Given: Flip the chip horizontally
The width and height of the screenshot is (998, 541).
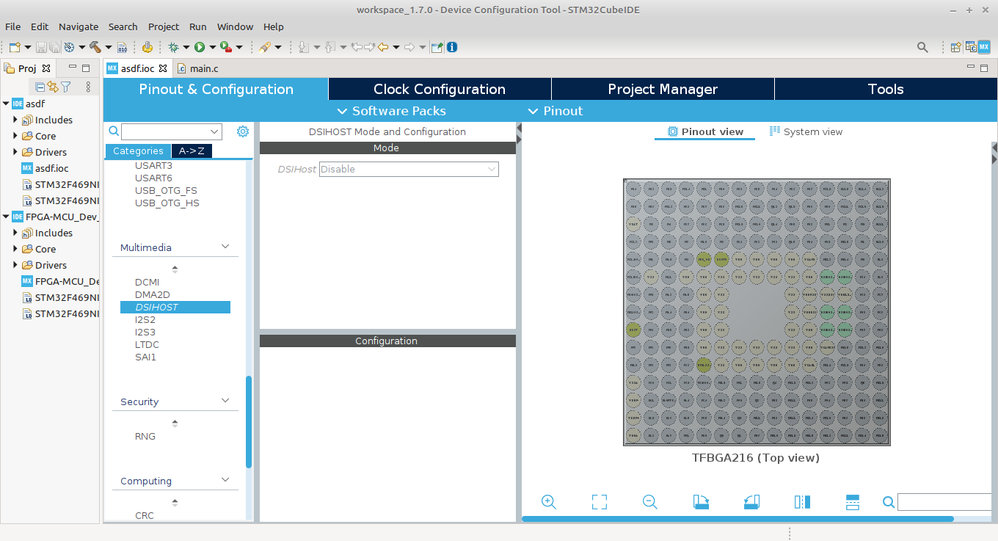Looking at the screenshot, I should click(x=802, y=502).
